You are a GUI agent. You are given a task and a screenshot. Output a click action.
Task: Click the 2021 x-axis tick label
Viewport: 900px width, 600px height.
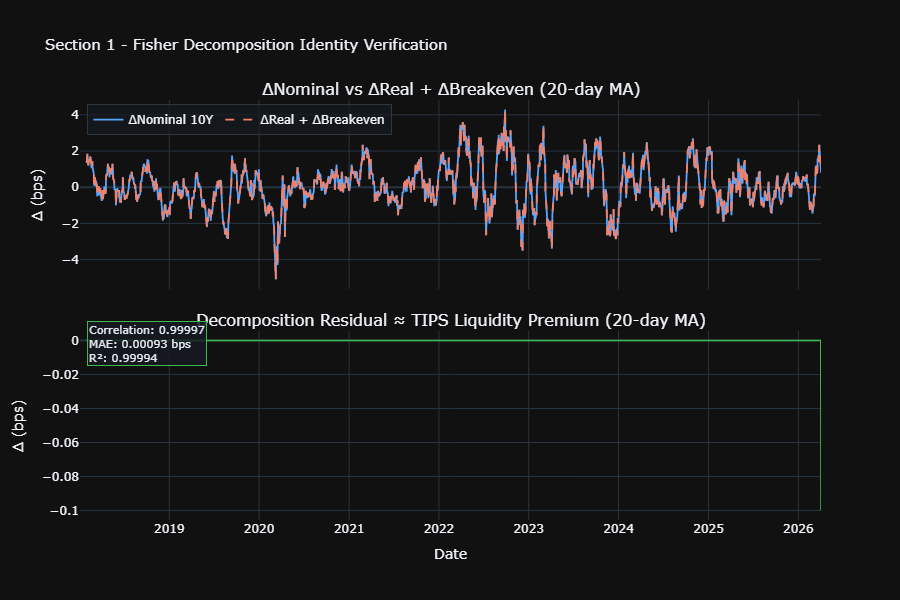click(x=349, y=529)
